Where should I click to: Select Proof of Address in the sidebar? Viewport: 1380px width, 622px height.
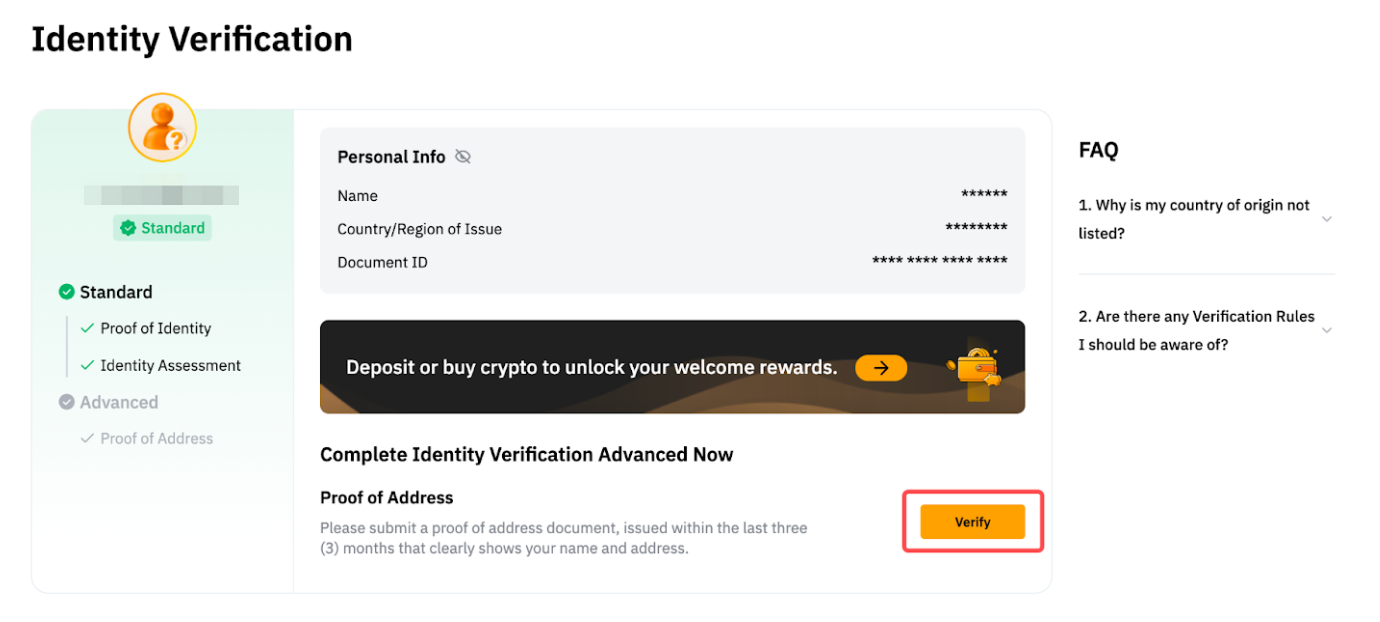157,438
